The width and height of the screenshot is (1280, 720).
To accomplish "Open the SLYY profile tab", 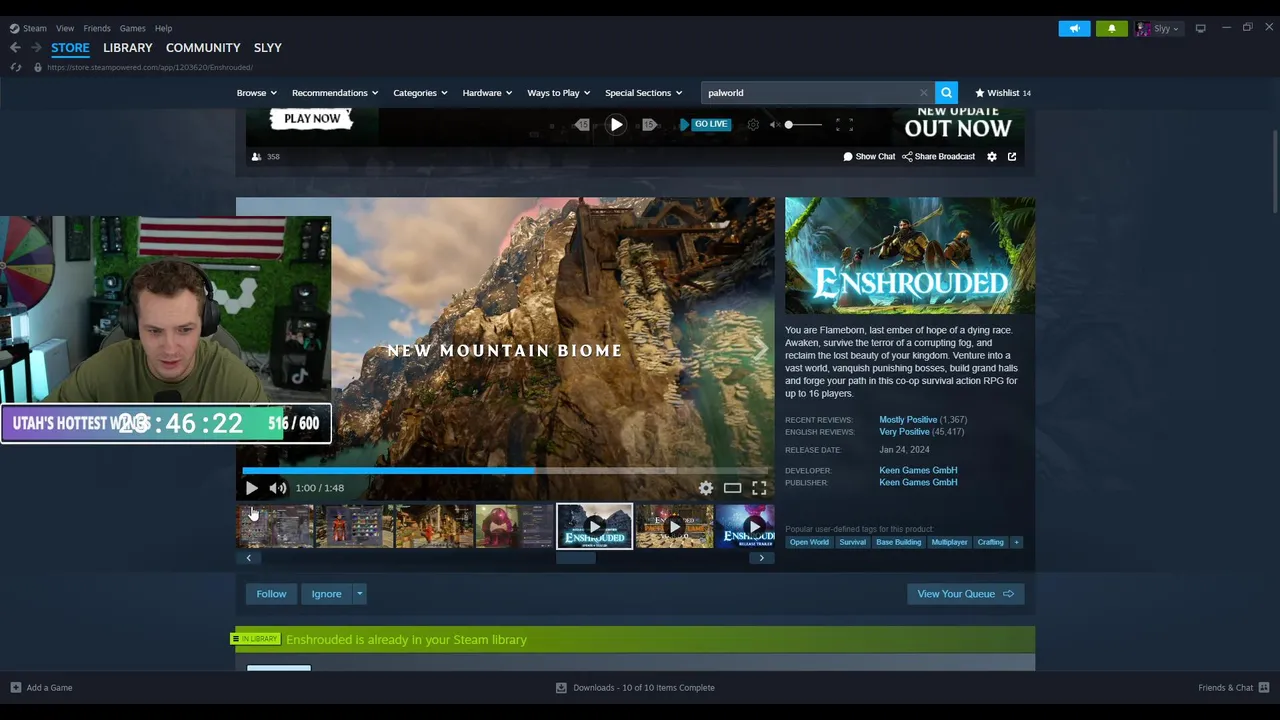I will 268,47.
